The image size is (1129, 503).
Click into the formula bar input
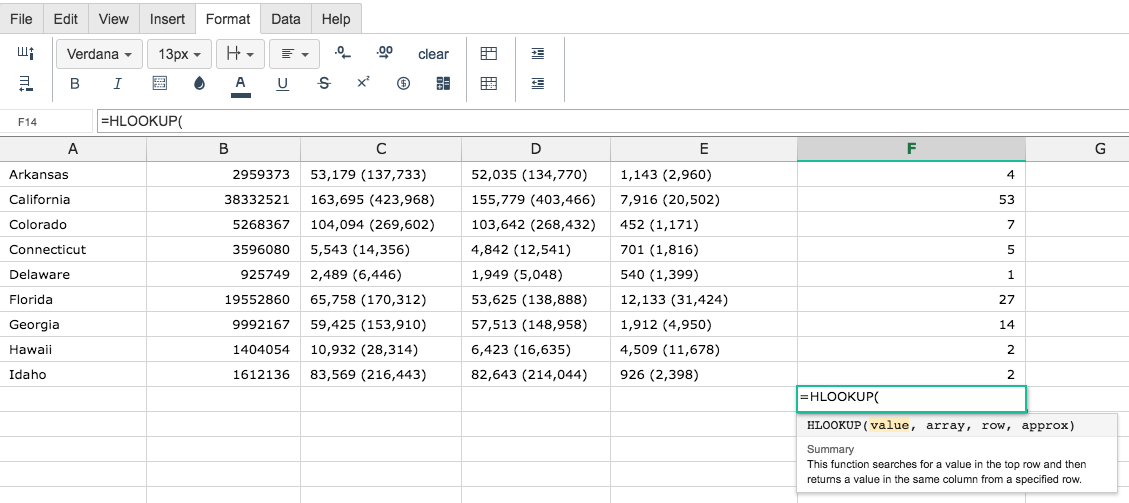tap(612, 122)
